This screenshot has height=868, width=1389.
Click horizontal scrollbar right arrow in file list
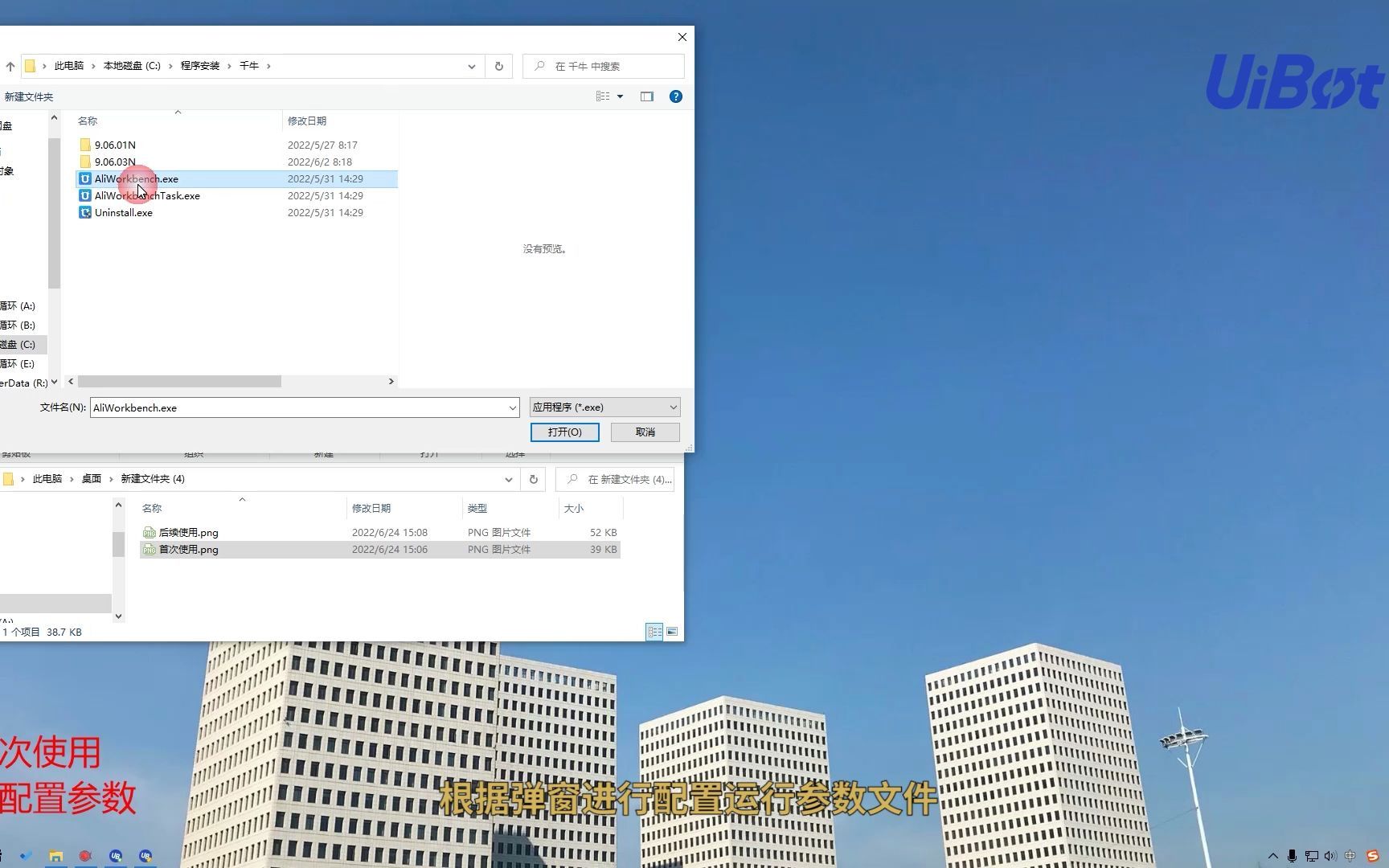click(x=391, y=382)
